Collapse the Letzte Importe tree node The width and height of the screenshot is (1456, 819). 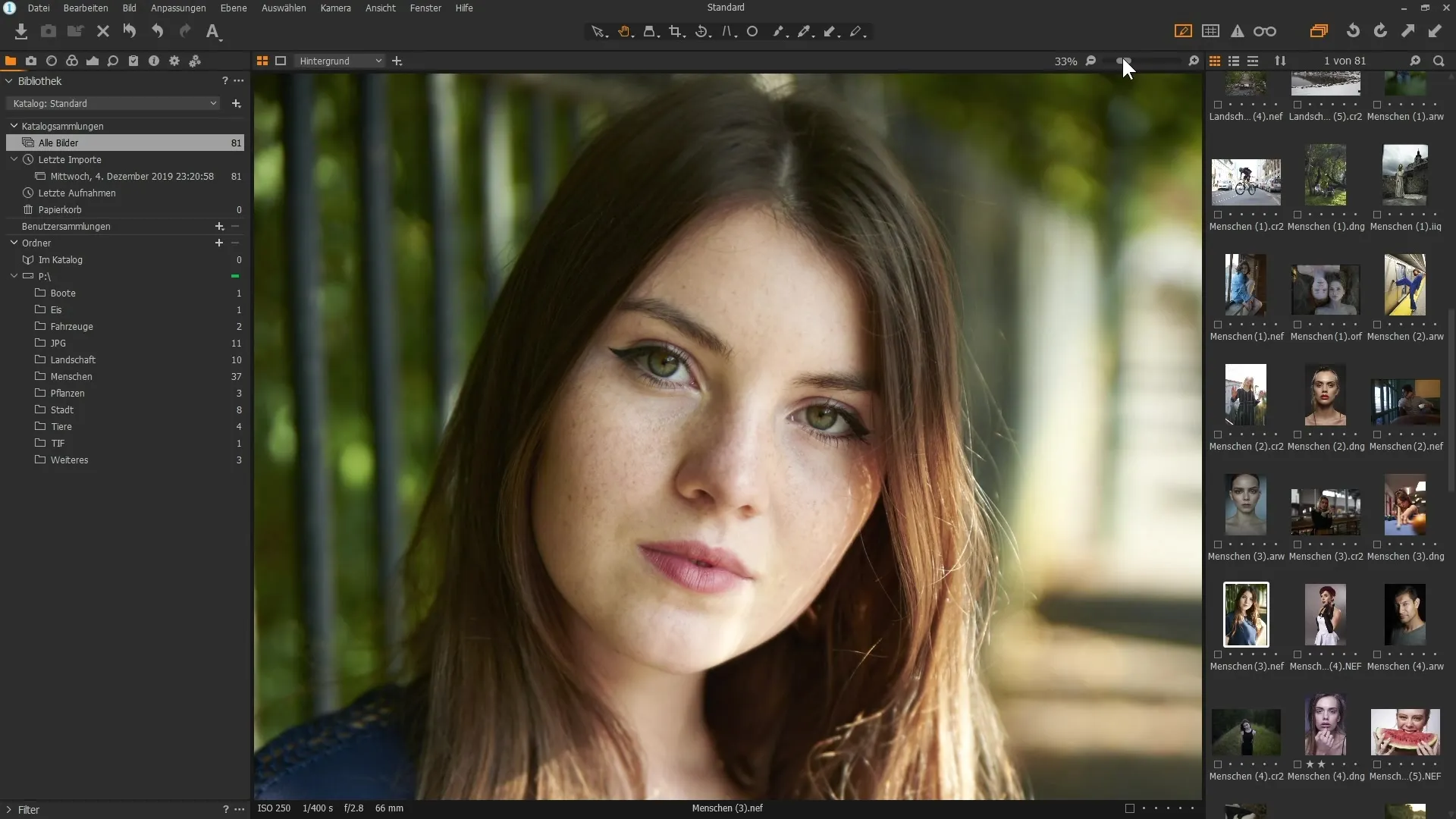point(14,159)
